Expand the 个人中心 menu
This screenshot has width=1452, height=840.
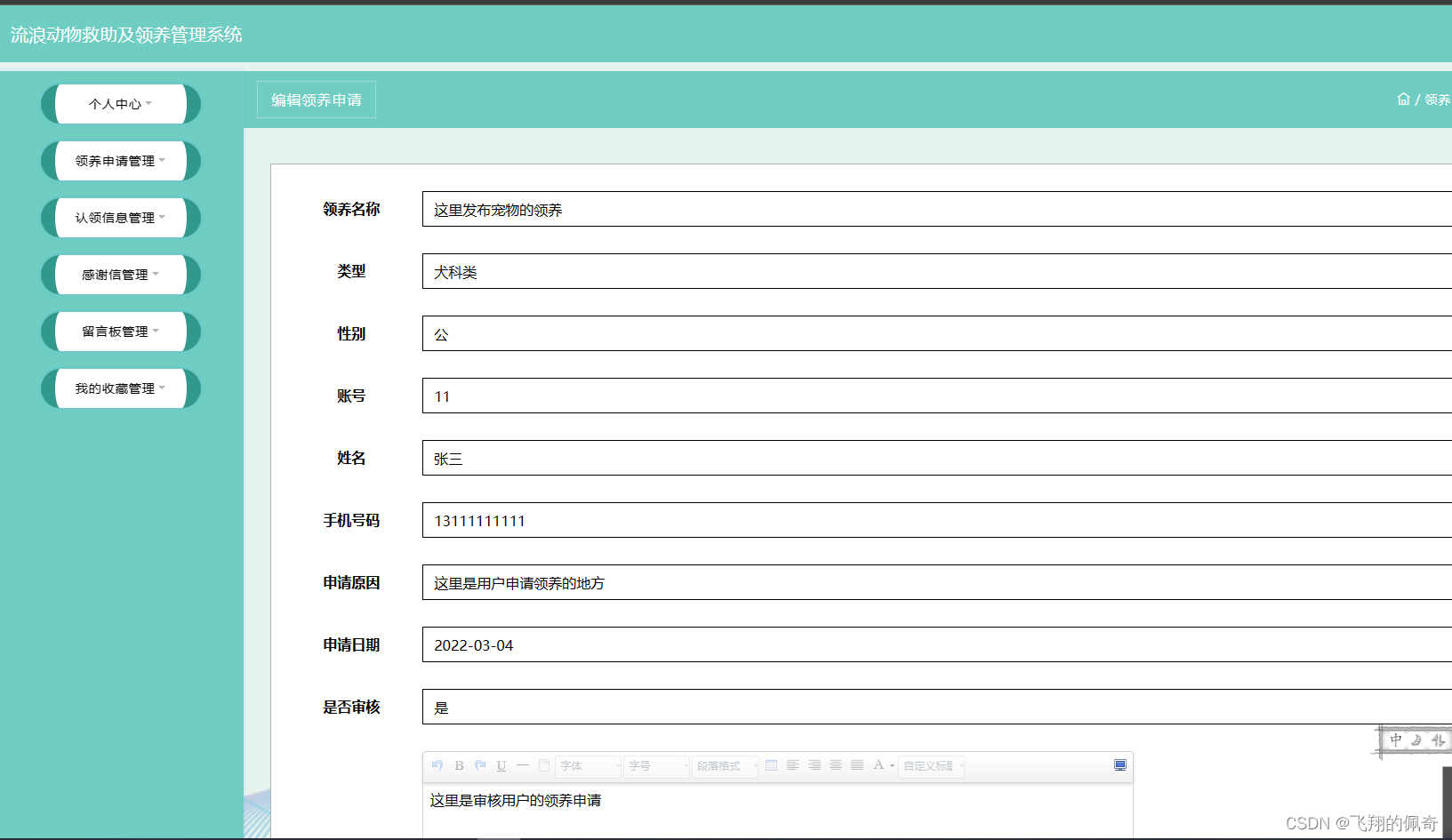(x=121, y=104)
